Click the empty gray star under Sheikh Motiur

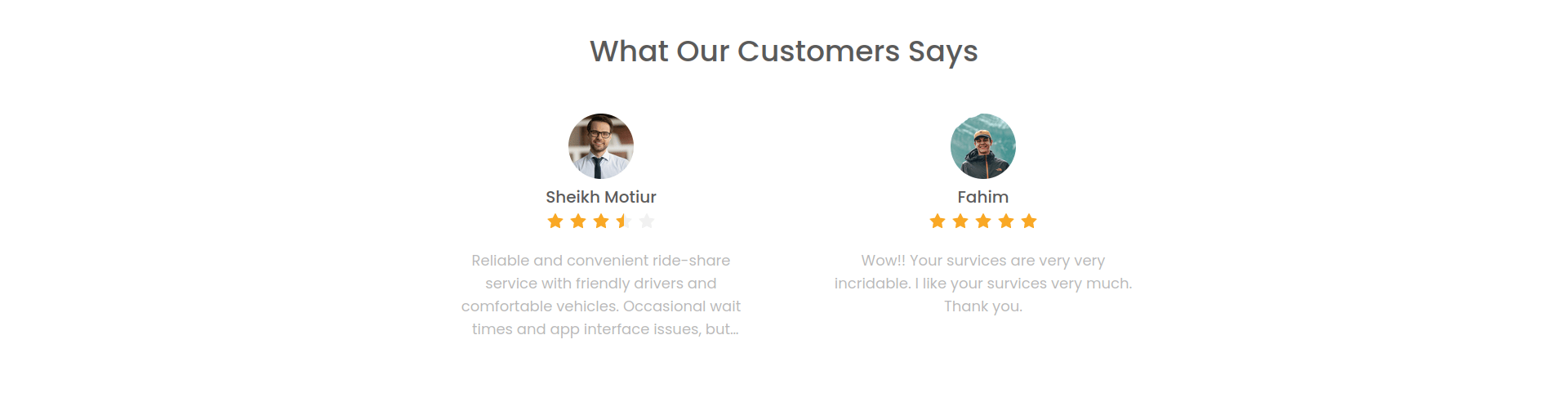pyautogui.click(x=647, y=221)
